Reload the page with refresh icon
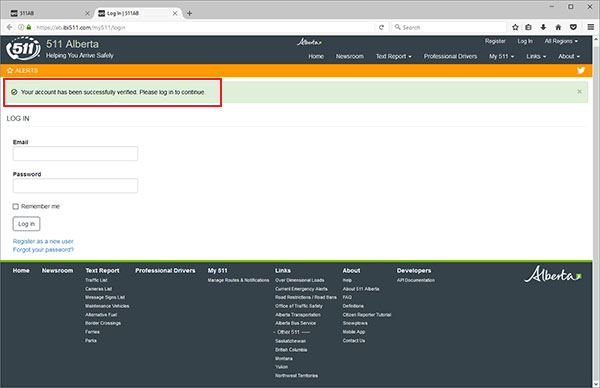Viewport: 600px width, 388px height. coord(381,28)
